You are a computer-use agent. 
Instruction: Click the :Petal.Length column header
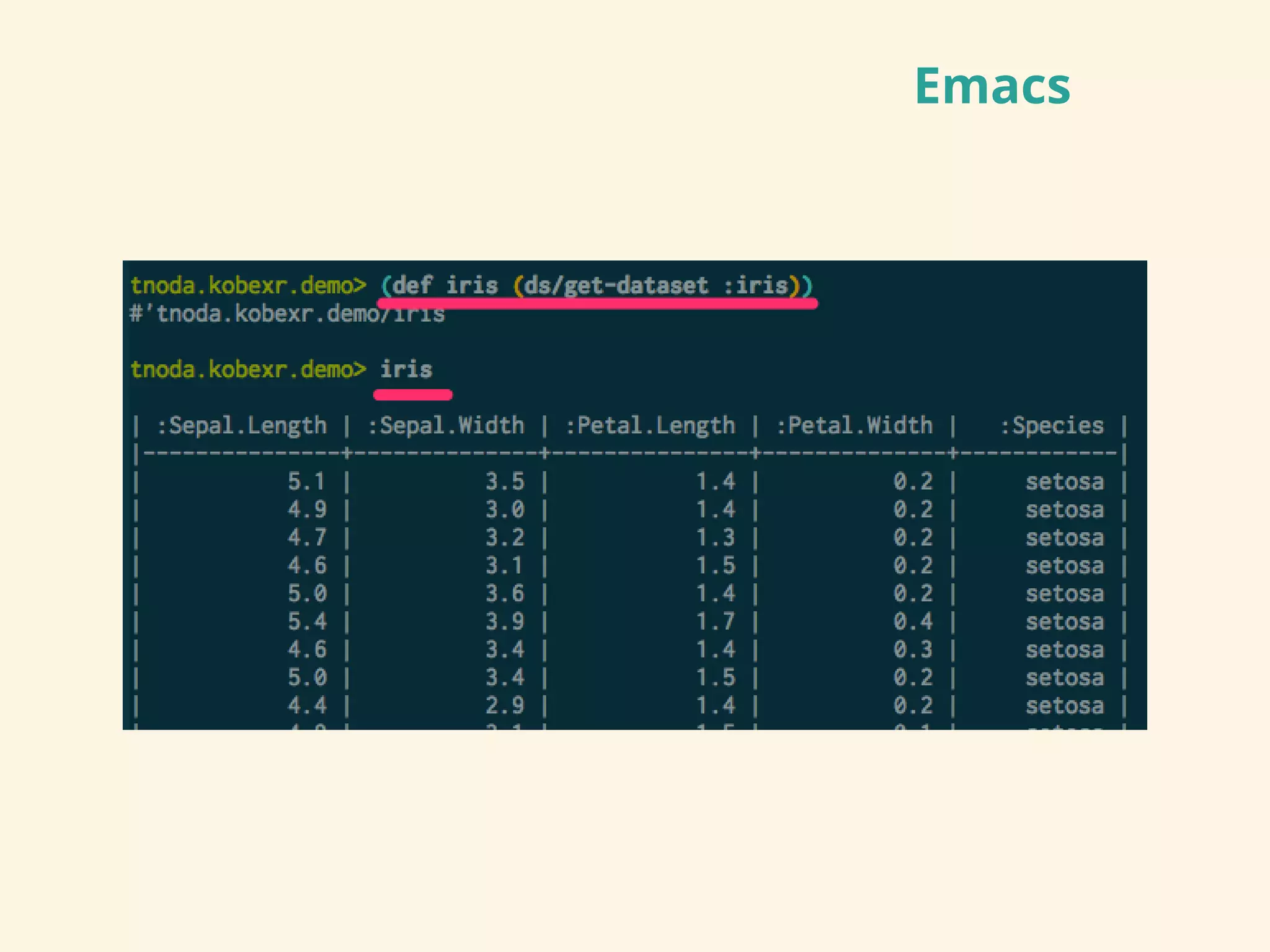click(x=650, y=426)
